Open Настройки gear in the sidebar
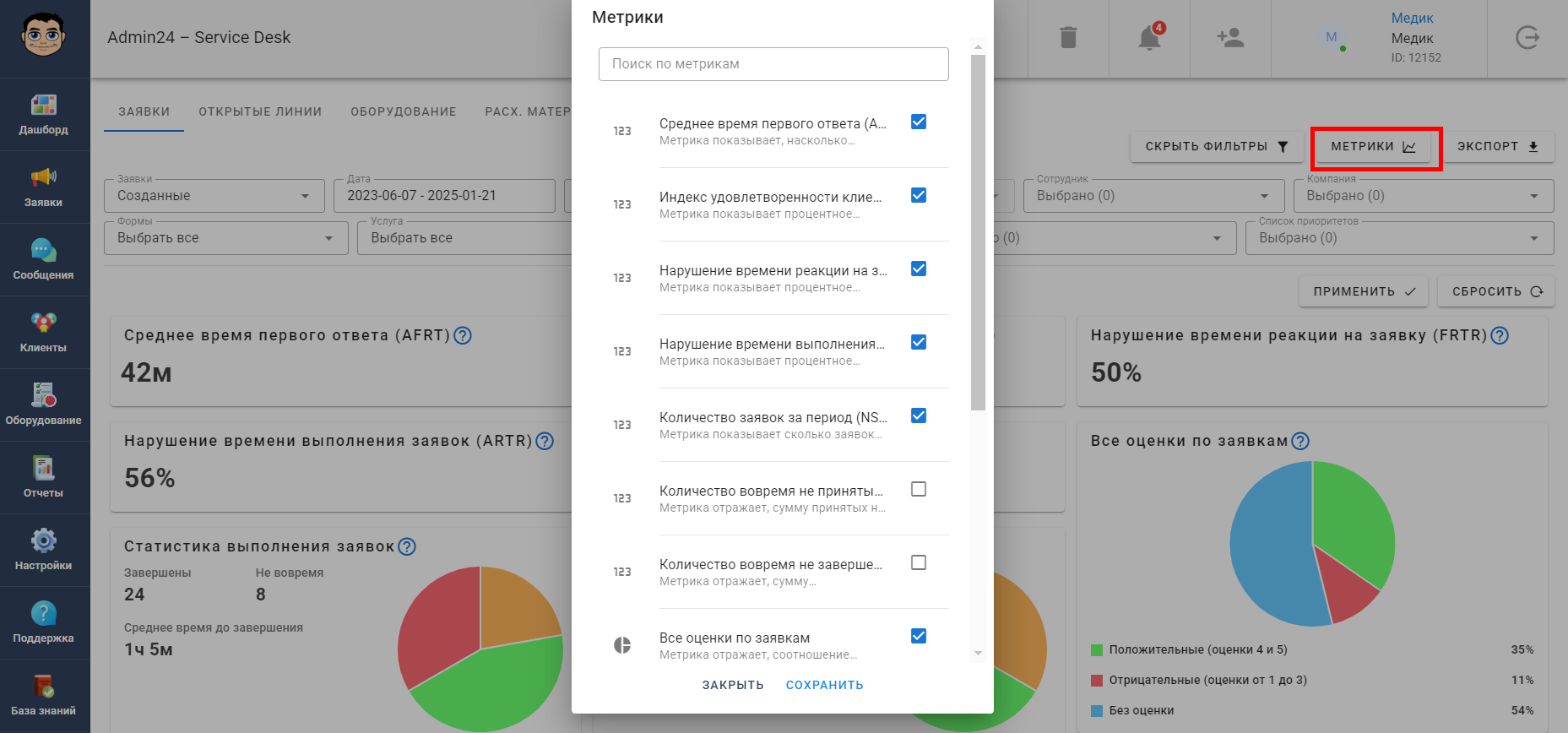Image resolution: width=1568 pixels, height=733 pixels. (x=43, y=550)
